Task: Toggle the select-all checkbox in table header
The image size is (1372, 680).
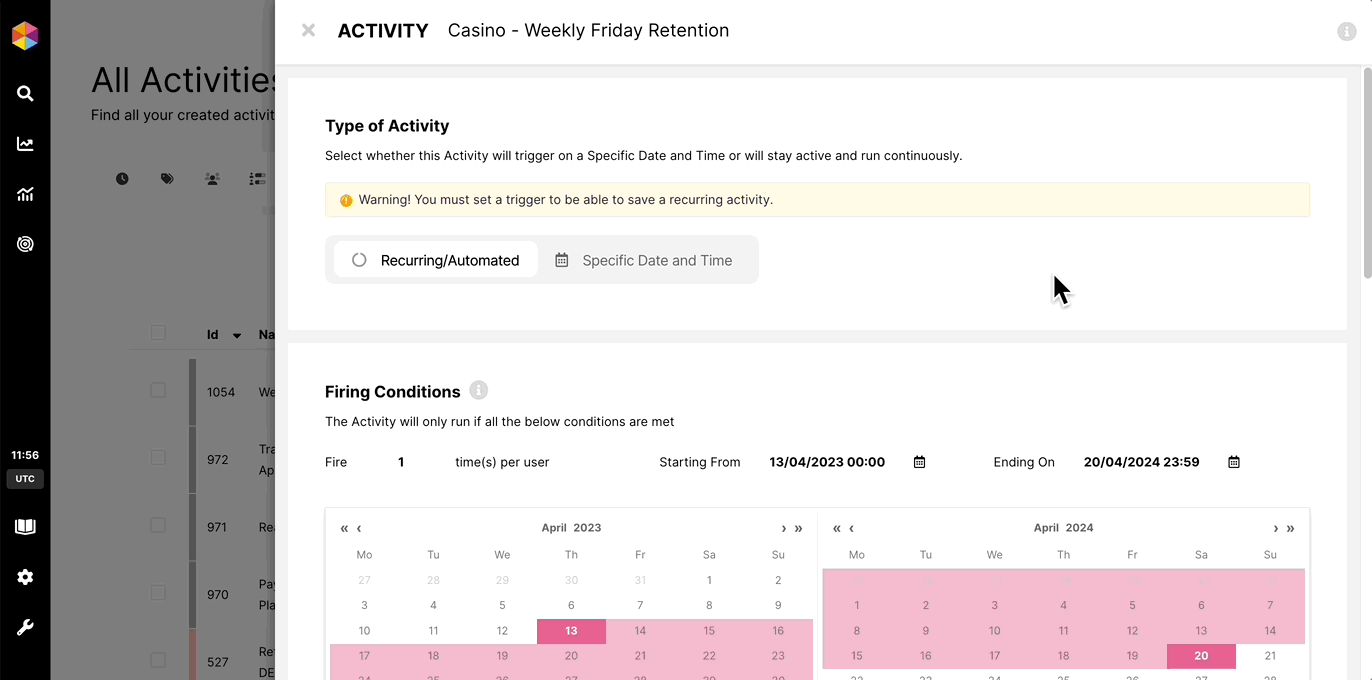Action: point(158,333)
